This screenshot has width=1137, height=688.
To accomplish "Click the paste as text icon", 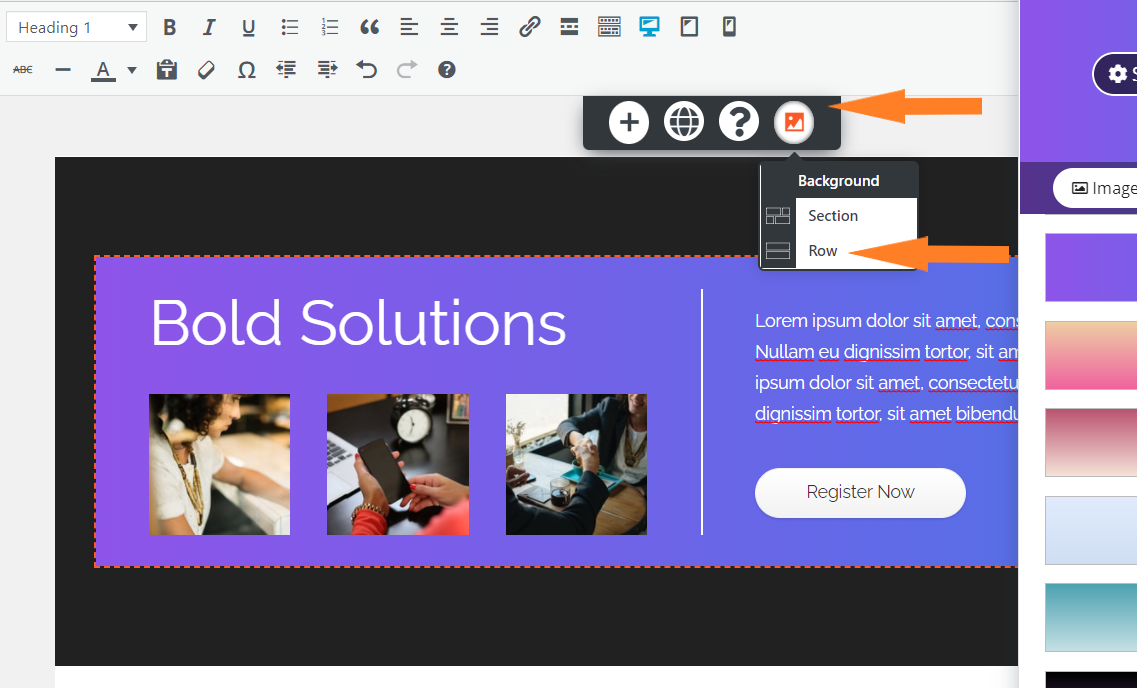I will (x=167, y=70).
